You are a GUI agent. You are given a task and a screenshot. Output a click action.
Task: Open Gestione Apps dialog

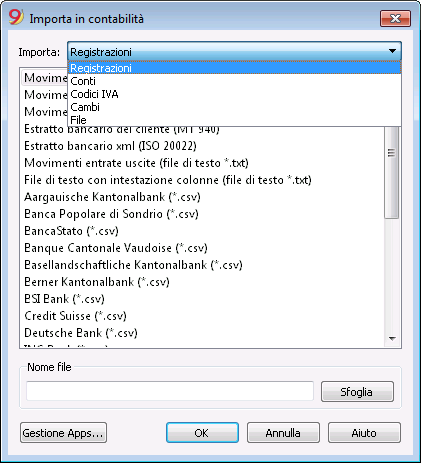(63, 433)
